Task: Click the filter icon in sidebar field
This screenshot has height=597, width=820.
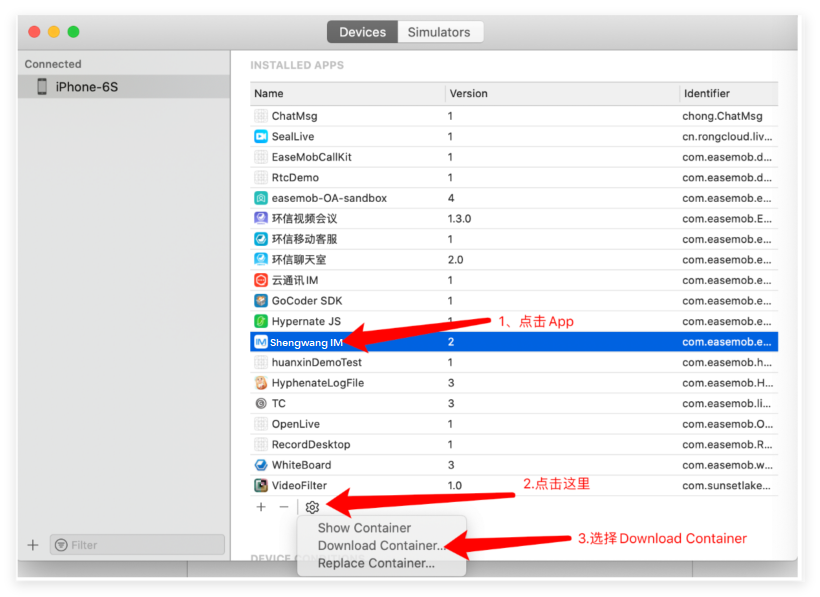Action: tap(61, 545)
